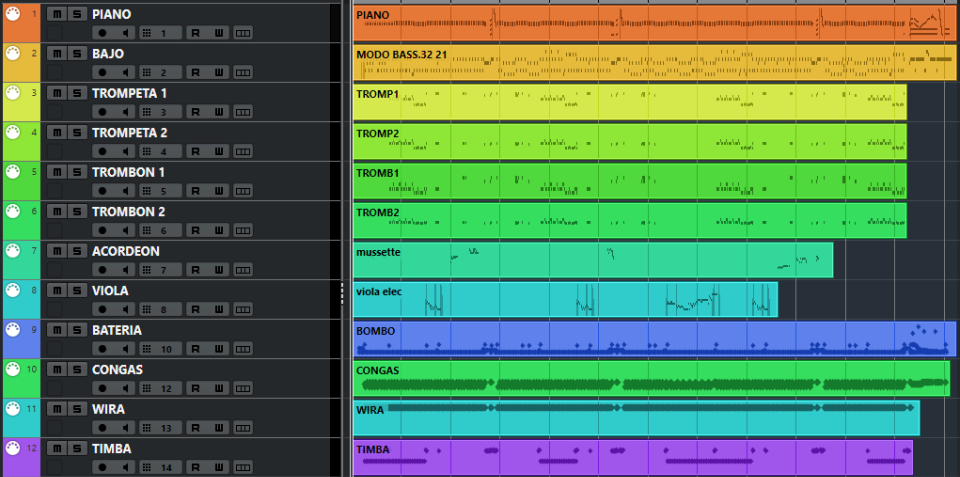
Task: Click record enable on TROMPETA 2 track
Action: [102, 151]
